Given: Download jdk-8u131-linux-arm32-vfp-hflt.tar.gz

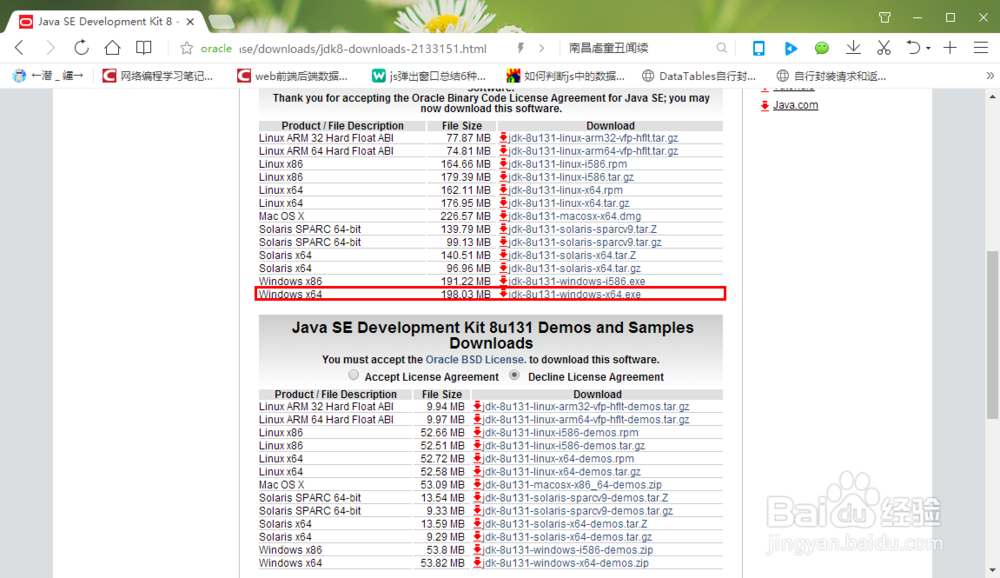Looking at the screenshot, I should pyautogui.click(x=593, y=138).
